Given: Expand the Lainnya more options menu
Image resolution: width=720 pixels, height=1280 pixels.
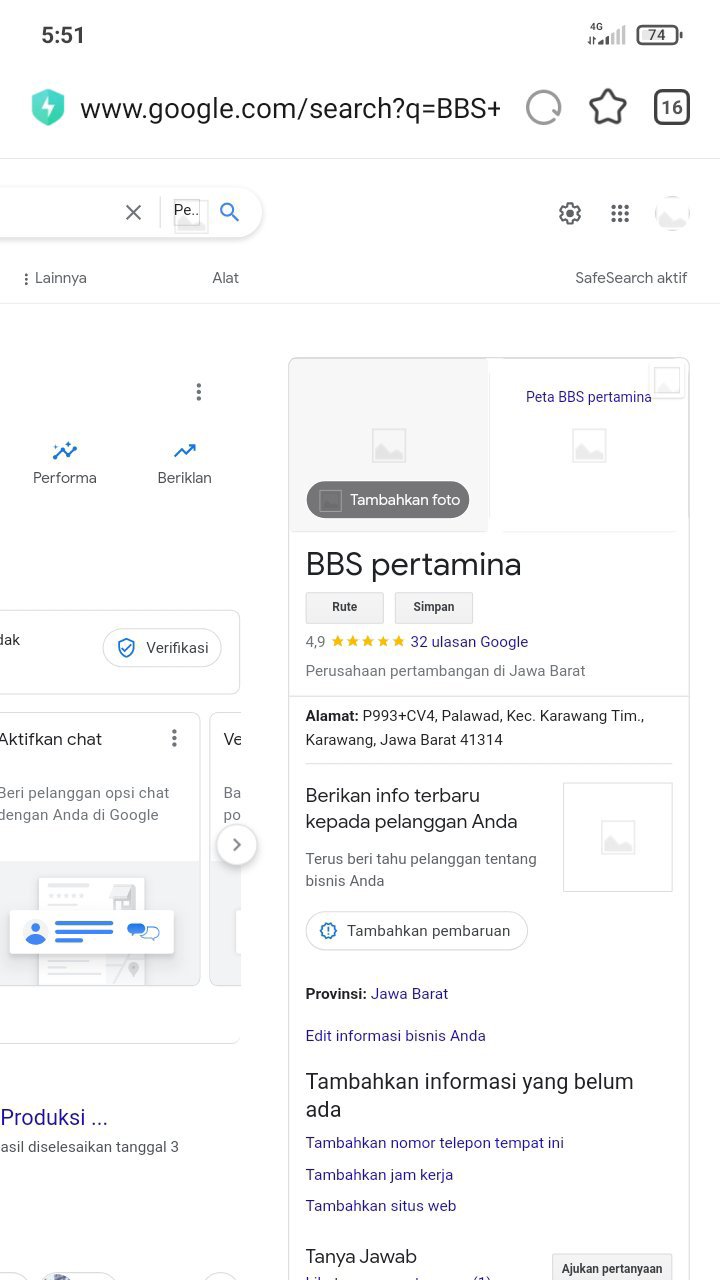Looking at the screenshot, I should click(55, 278).
